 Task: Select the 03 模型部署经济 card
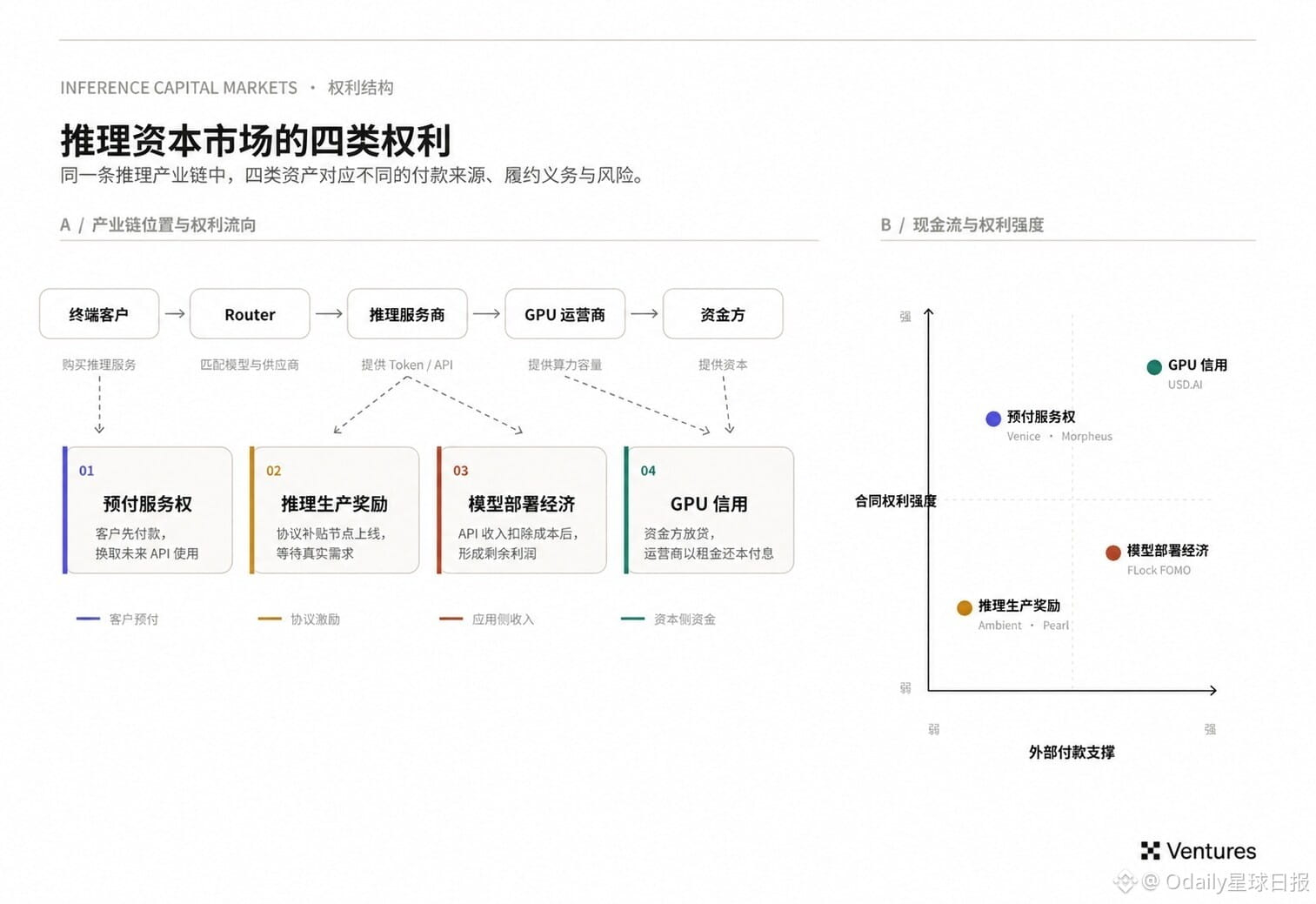[521, 510]
